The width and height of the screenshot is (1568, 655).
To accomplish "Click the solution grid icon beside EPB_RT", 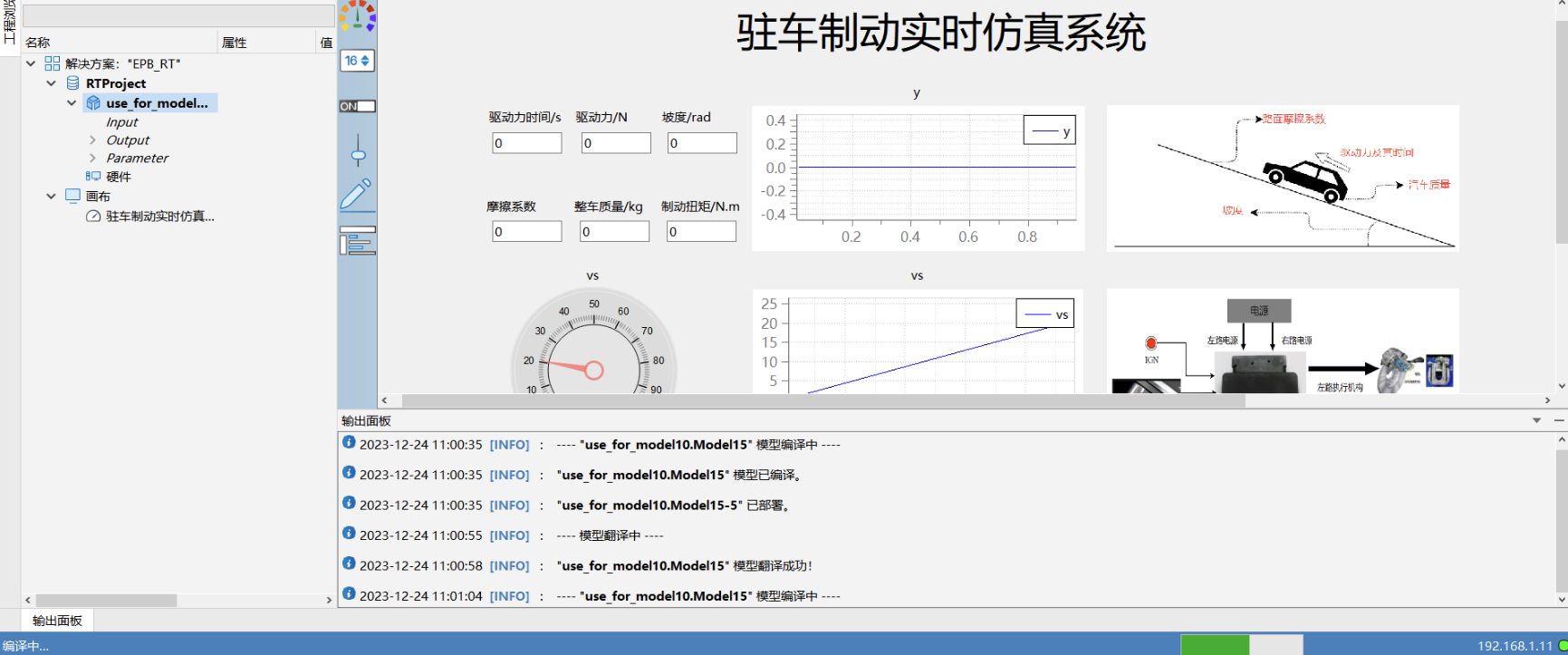I will tap(53, 63).
